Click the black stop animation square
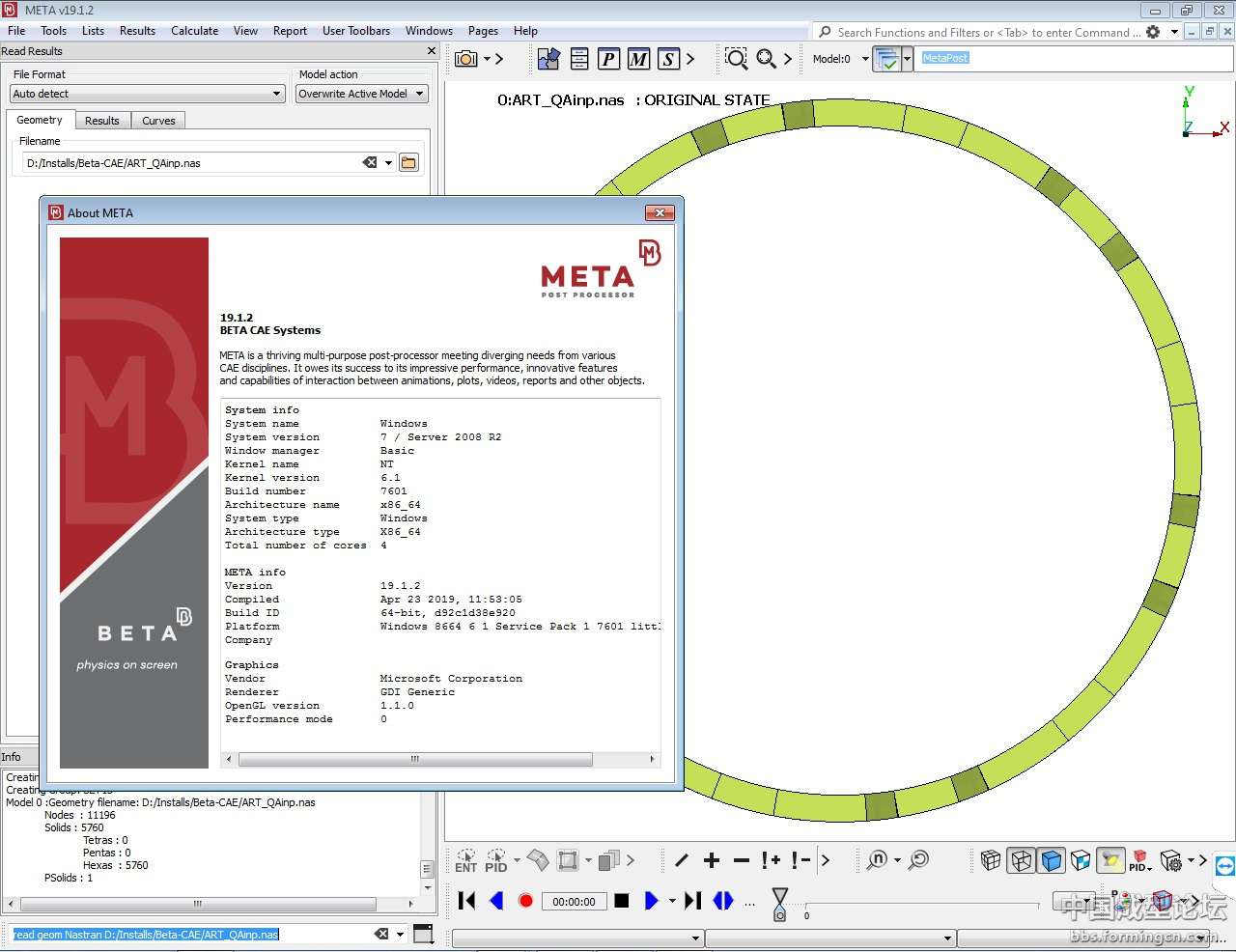The width and height of the screenshot is (1236, 952). coord(622,901)
